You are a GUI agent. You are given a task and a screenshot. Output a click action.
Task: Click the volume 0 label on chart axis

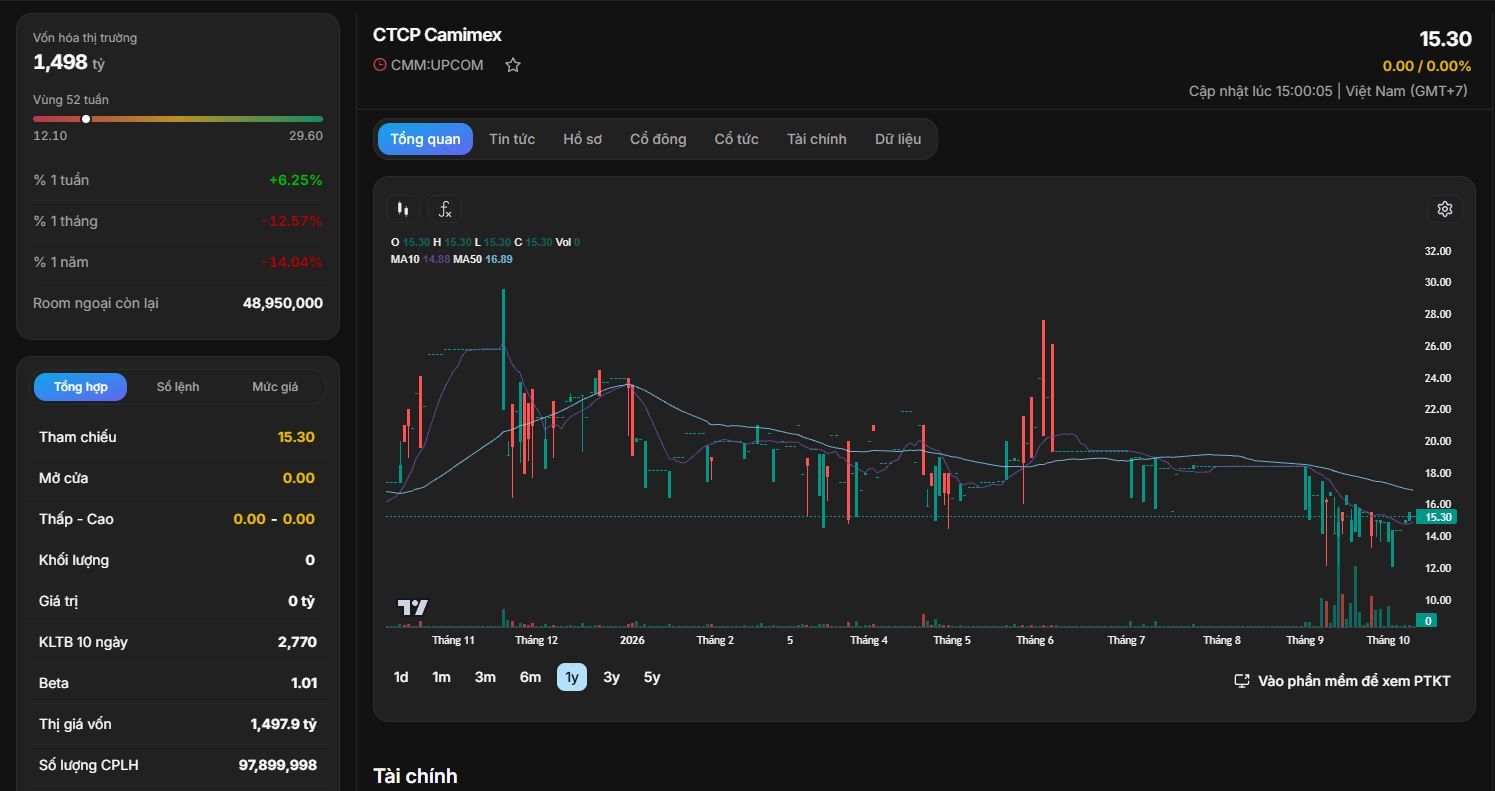click(x=1429, y=621)
